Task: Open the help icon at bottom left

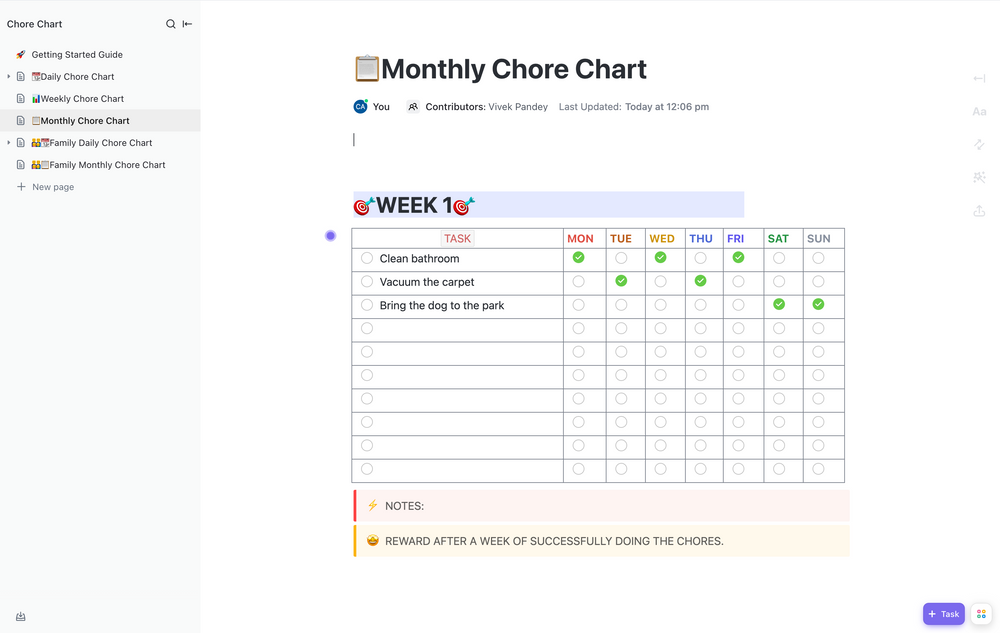Action: 20,616
